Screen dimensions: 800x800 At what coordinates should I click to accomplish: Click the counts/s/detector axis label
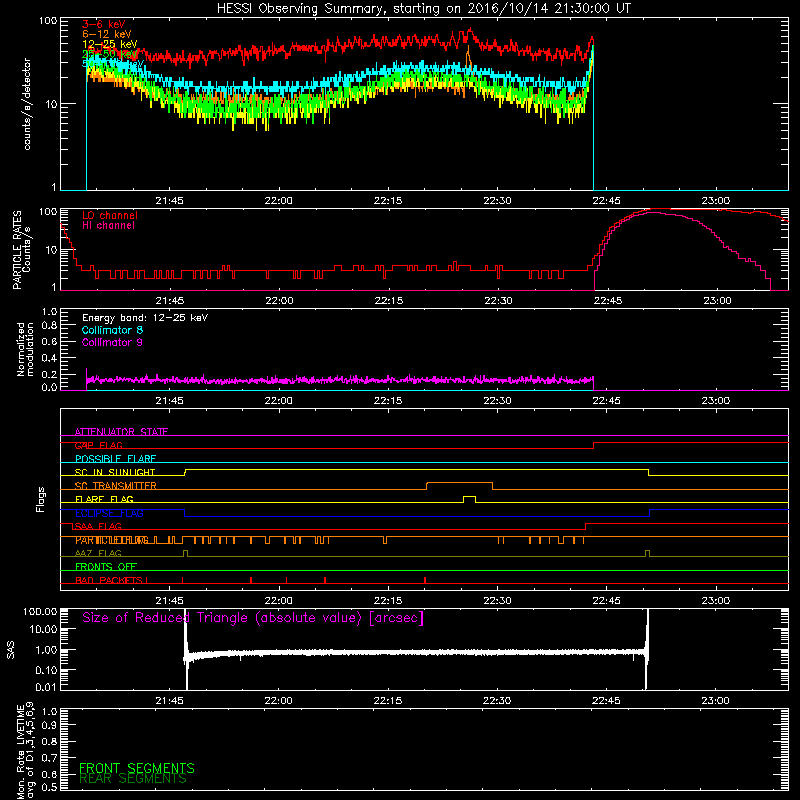(x=27, y=104)
